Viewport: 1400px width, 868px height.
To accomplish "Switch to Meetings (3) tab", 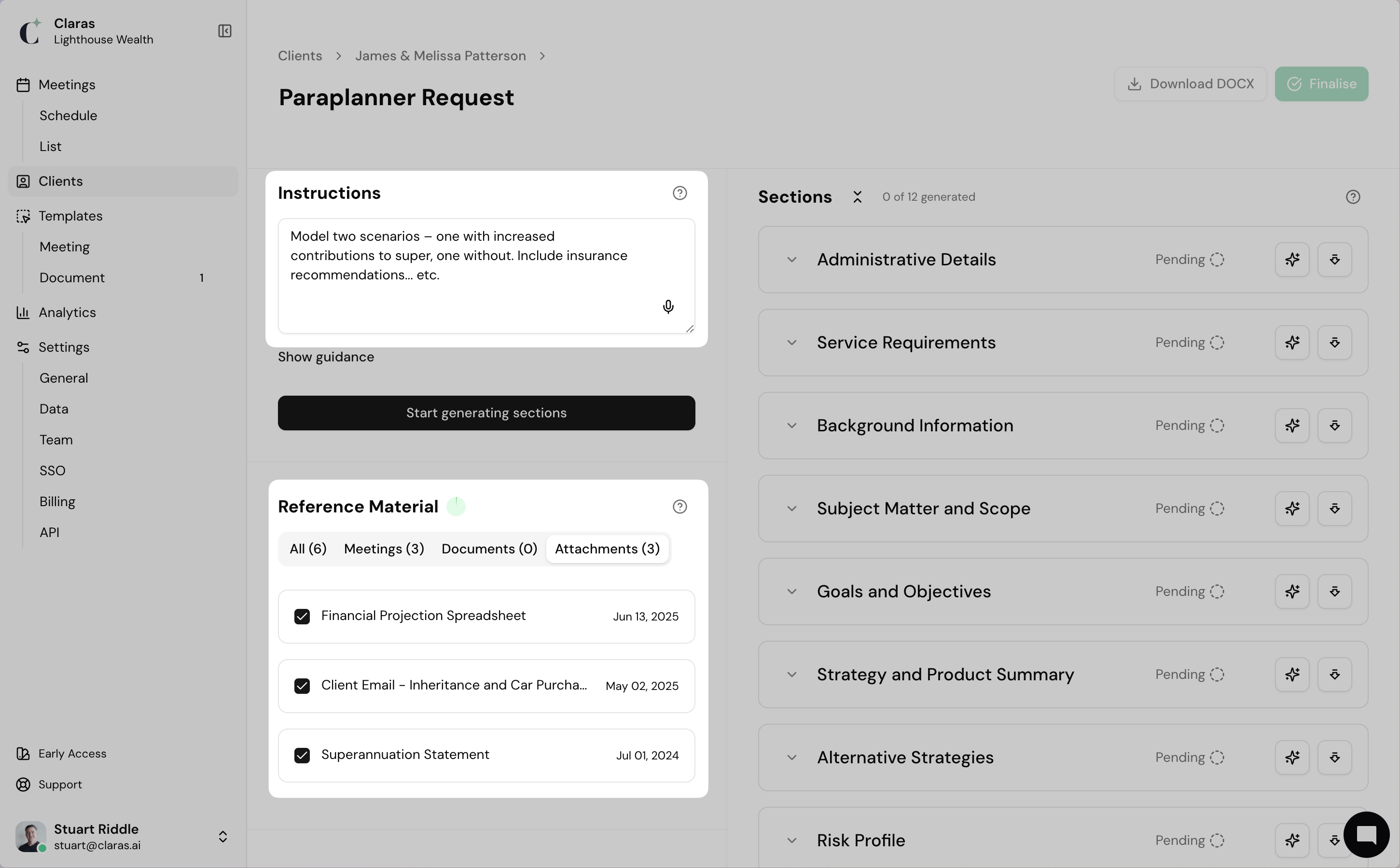I will click(384, 549).
